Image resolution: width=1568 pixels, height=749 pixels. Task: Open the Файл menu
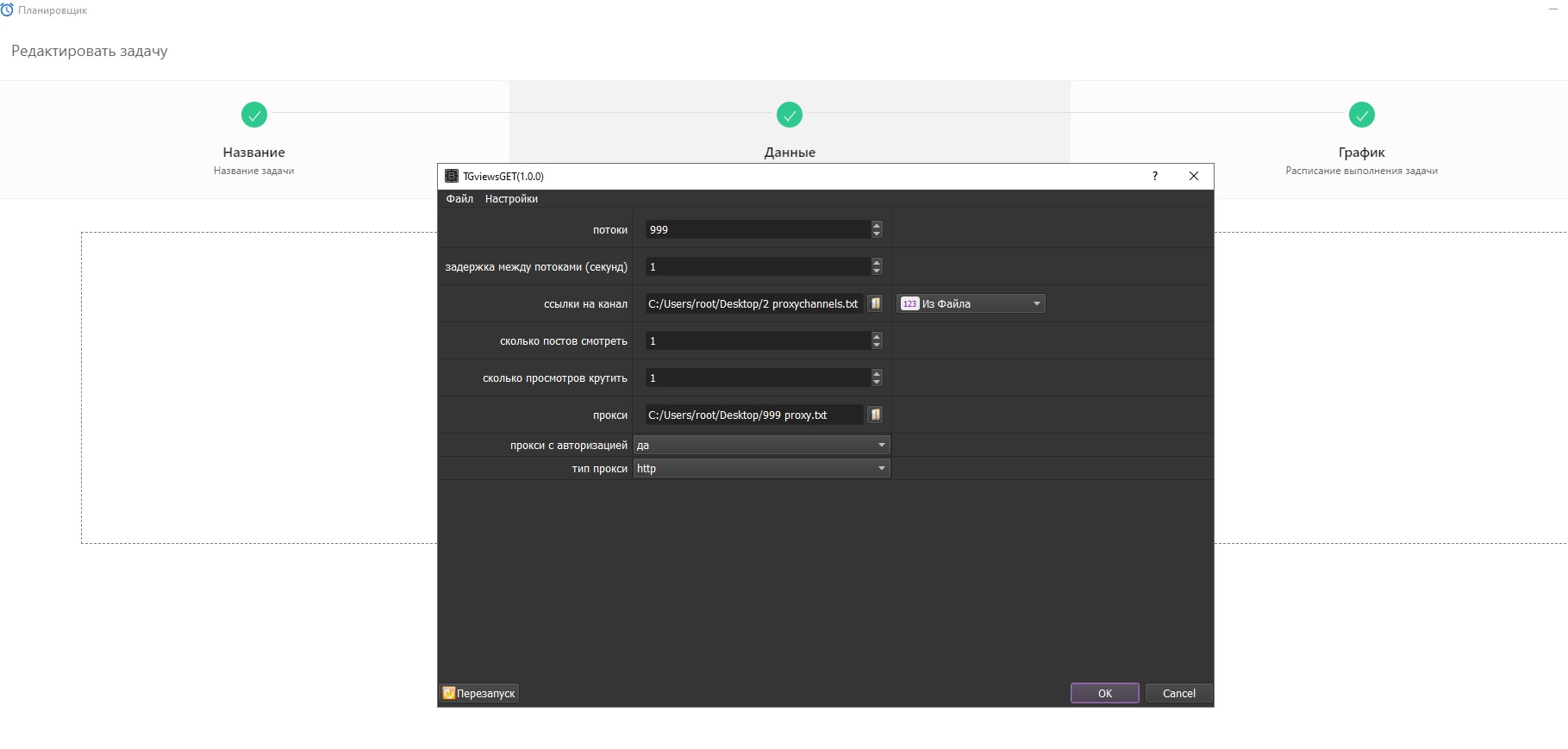coord(459,199)
